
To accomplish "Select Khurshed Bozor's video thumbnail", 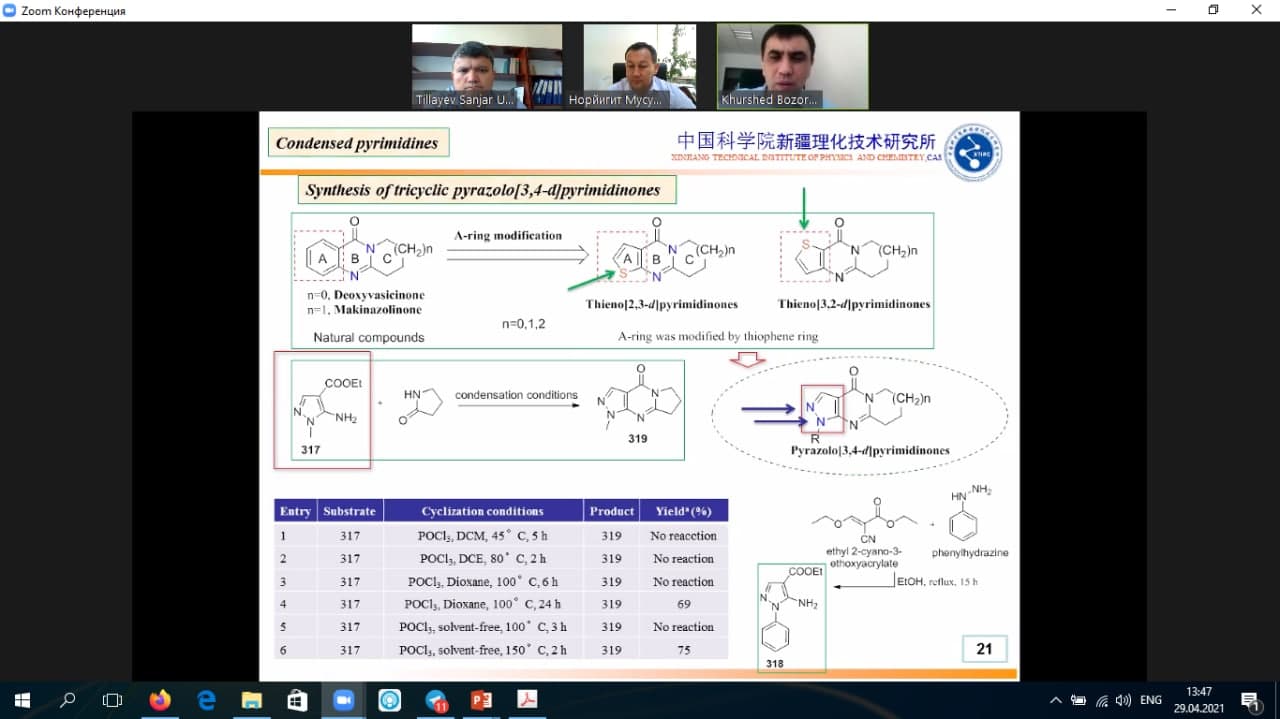I will 792,66.
